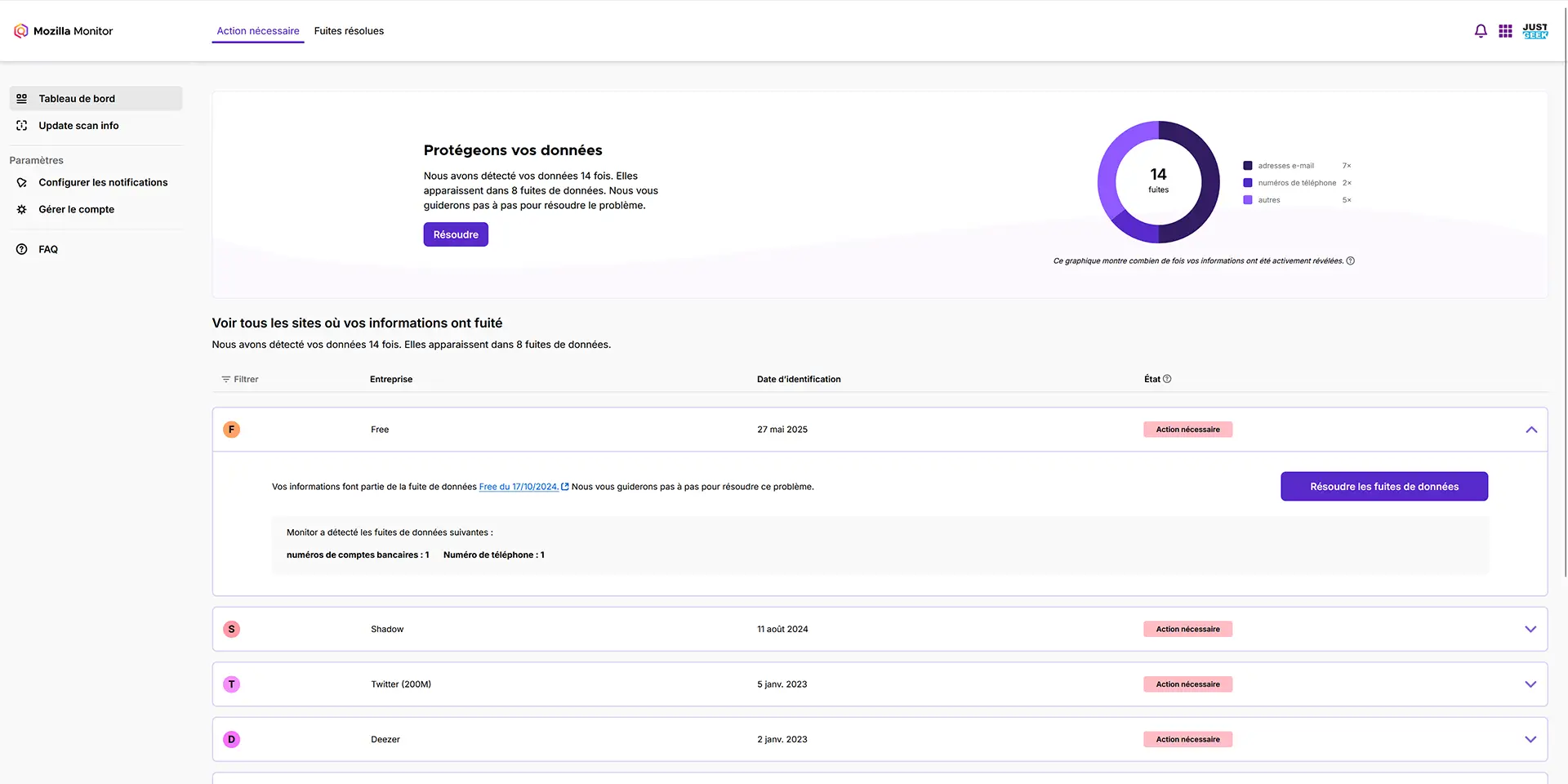The image size is (1568, 784).
Task: Click the Update scan info icon
Action: point(22,126)
